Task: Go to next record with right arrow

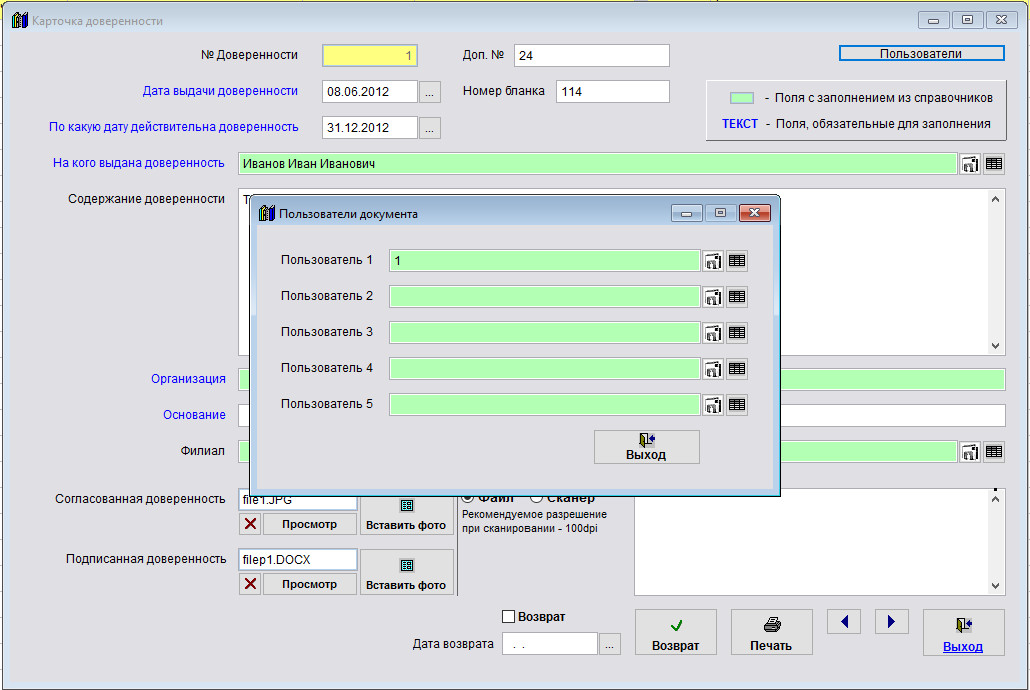Action: 891,622
